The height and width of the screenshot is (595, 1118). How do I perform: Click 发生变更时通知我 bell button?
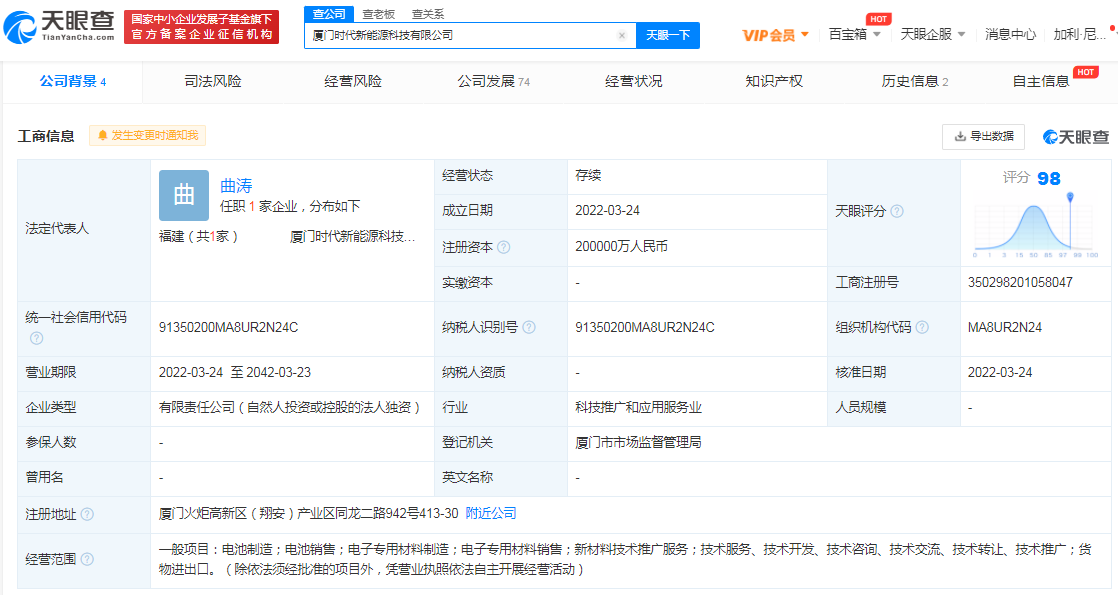pos(148,136)
